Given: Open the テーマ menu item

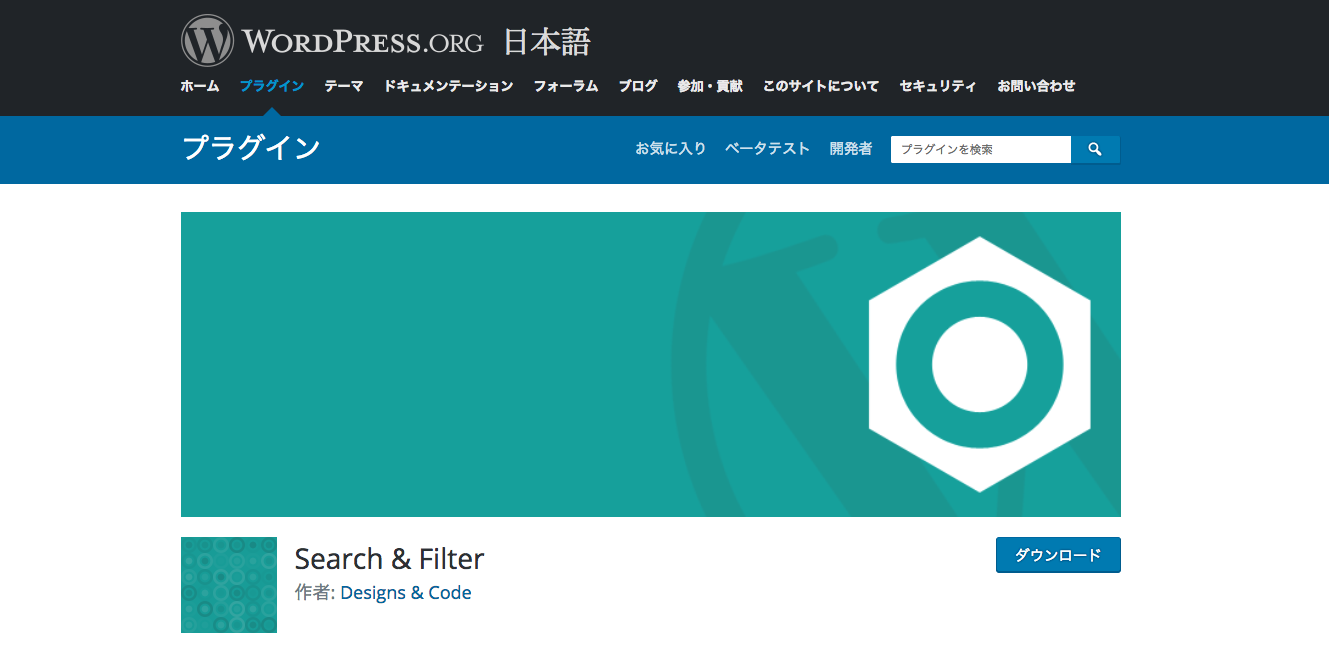Looking at the screenshot, I should [x=344, y=86].
